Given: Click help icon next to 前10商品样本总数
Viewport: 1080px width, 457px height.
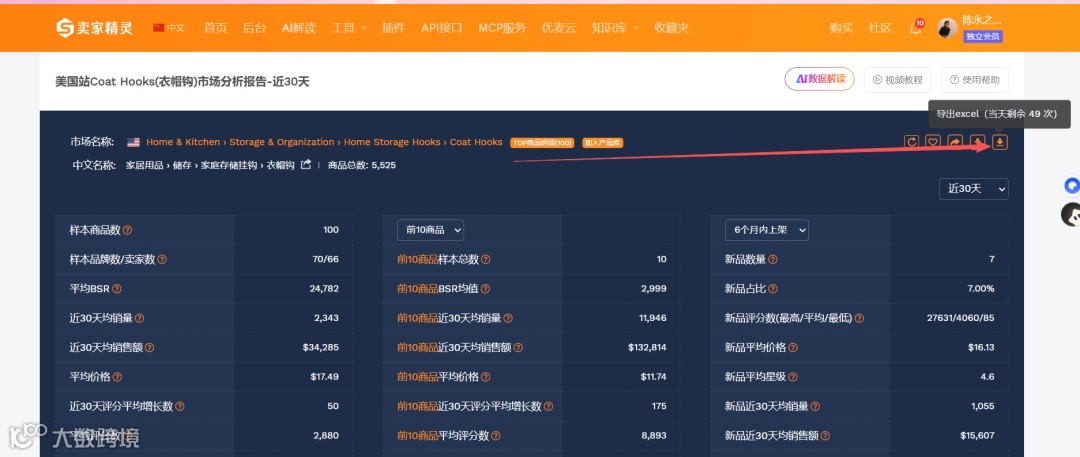Looking at the screenshot, I should (486, 260).
